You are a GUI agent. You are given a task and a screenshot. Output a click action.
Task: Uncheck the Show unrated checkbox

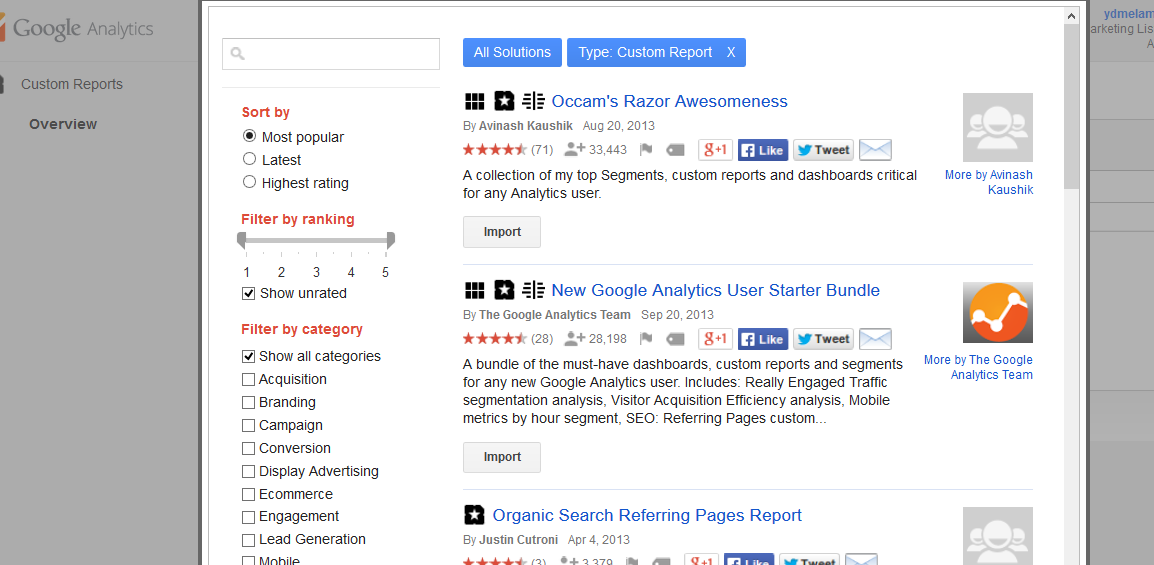(249, 293)
